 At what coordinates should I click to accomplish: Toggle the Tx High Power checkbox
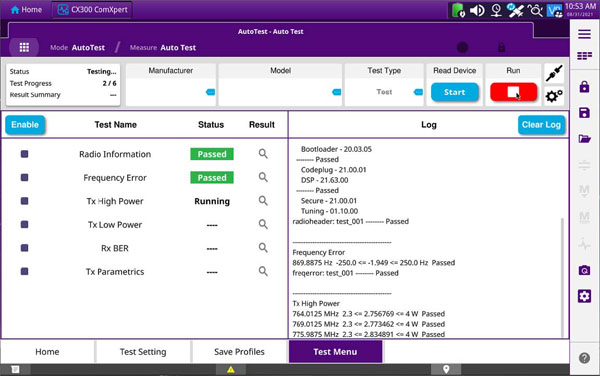click(24, 201)
